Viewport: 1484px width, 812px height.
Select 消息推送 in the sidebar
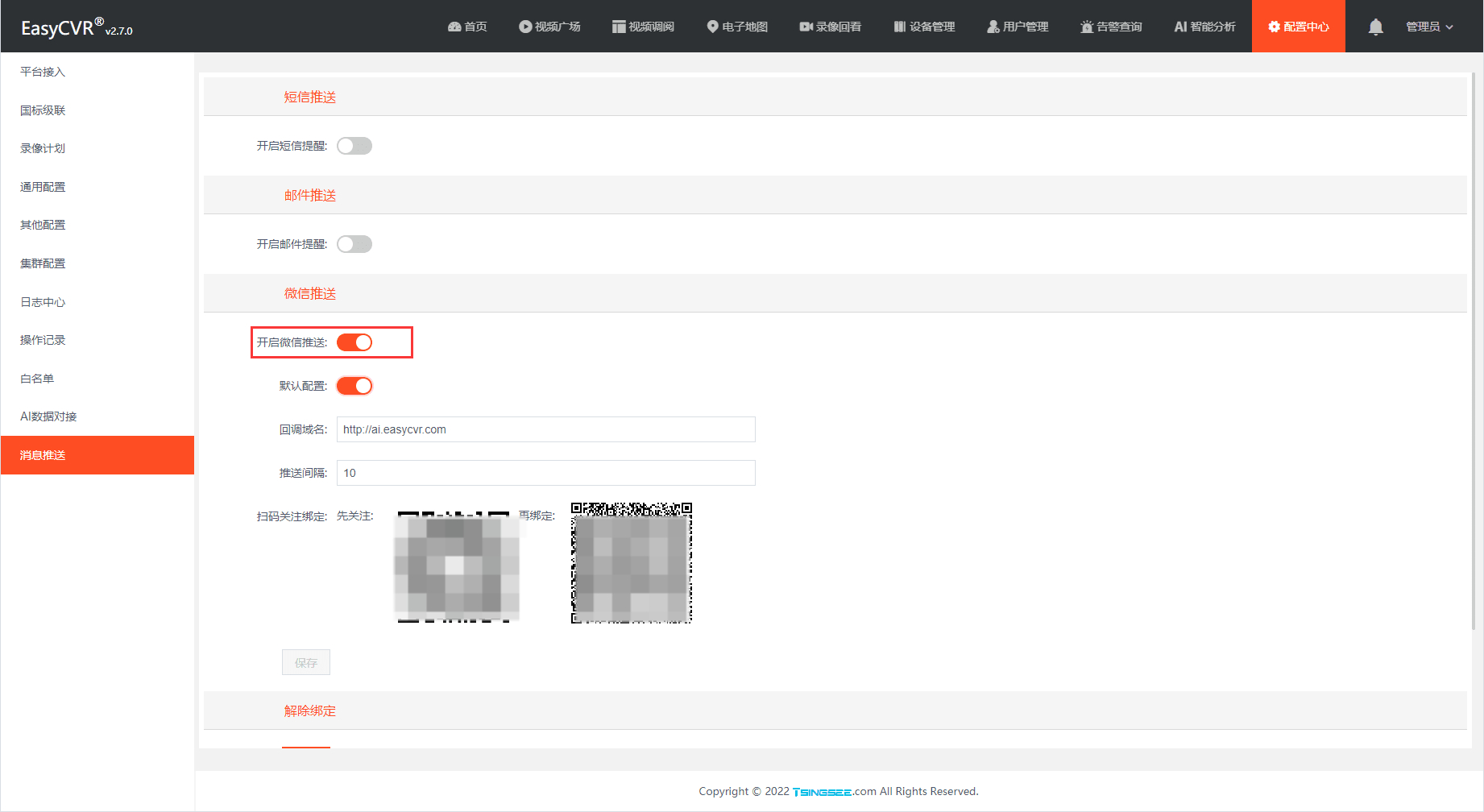(x=97, y=455)
